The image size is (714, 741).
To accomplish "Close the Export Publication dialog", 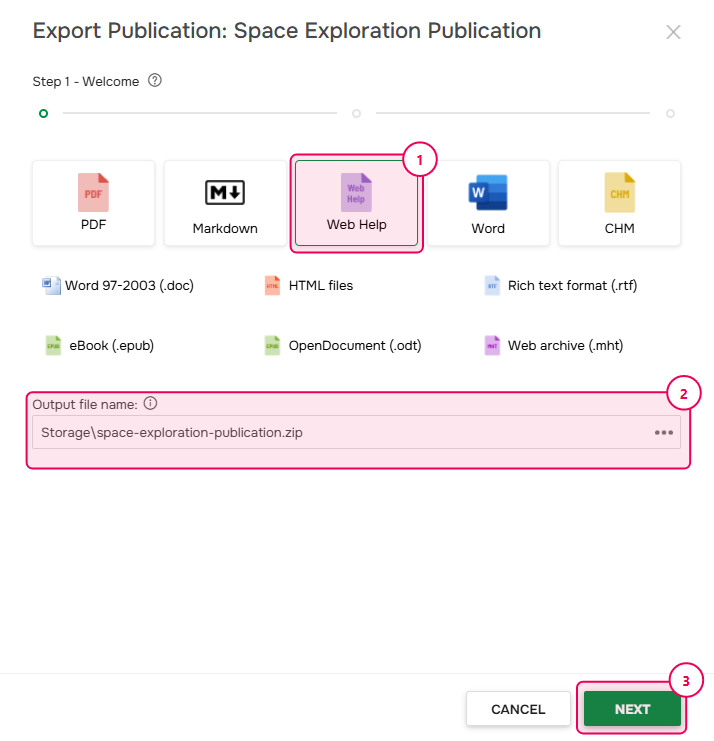I will pyautogui.click(x=673, y=32).
